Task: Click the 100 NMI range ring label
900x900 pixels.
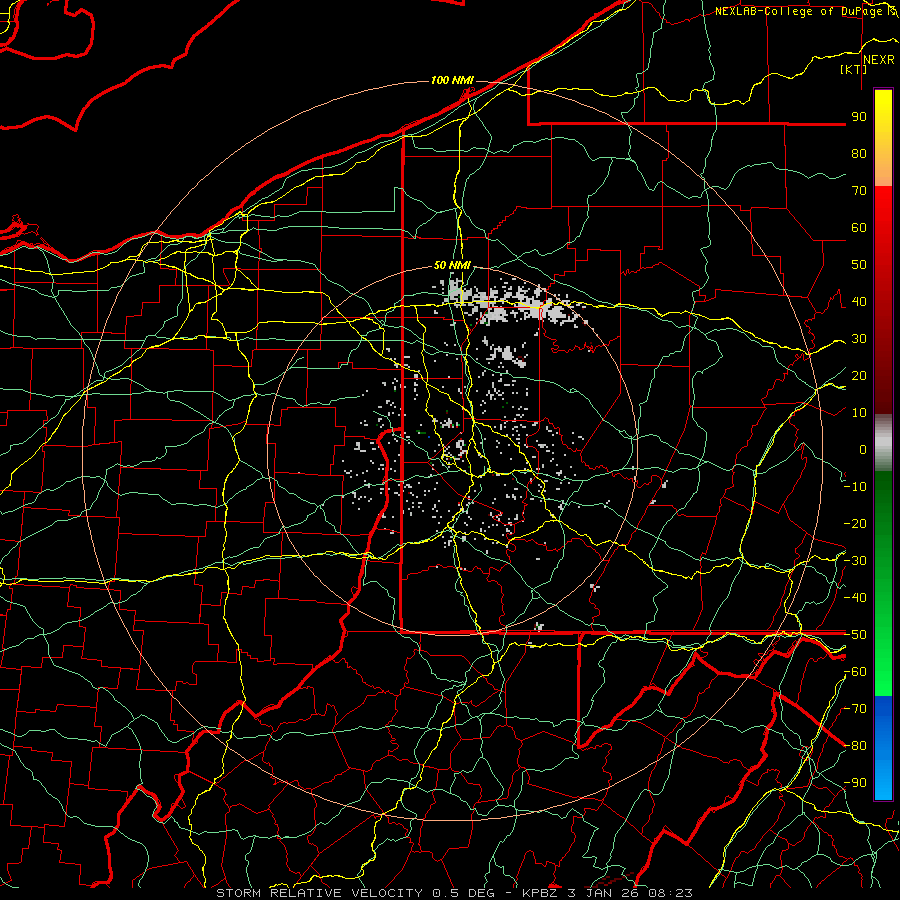Action: 452,80
